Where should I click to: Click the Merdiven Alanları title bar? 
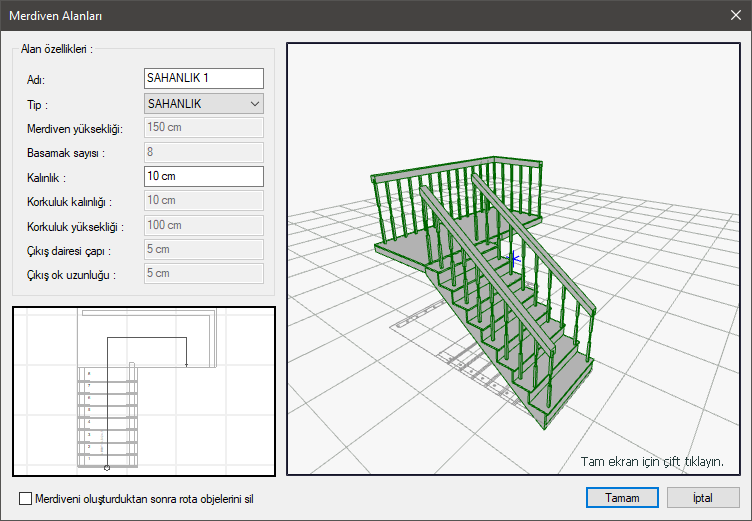tap(300, 15)
